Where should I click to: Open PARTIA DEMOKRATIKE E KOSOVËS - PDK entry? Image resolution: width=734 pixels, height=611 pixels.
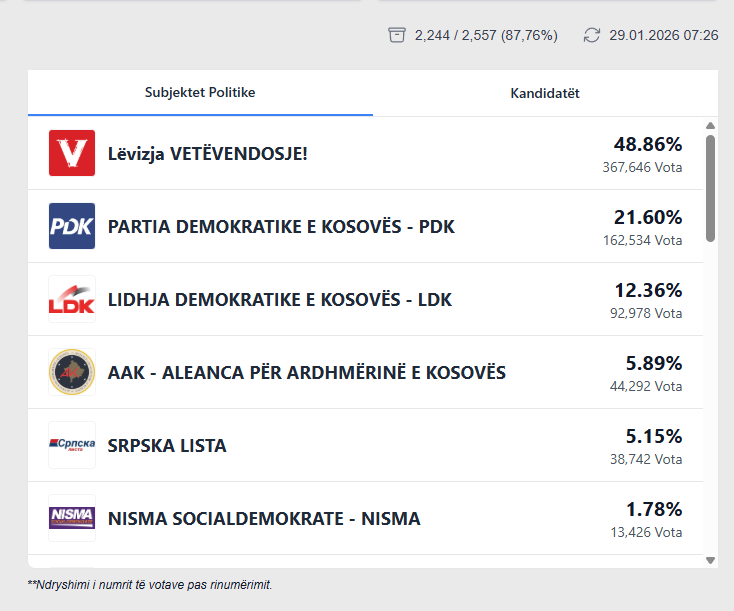pyautogui.click(x=281, y=227)
